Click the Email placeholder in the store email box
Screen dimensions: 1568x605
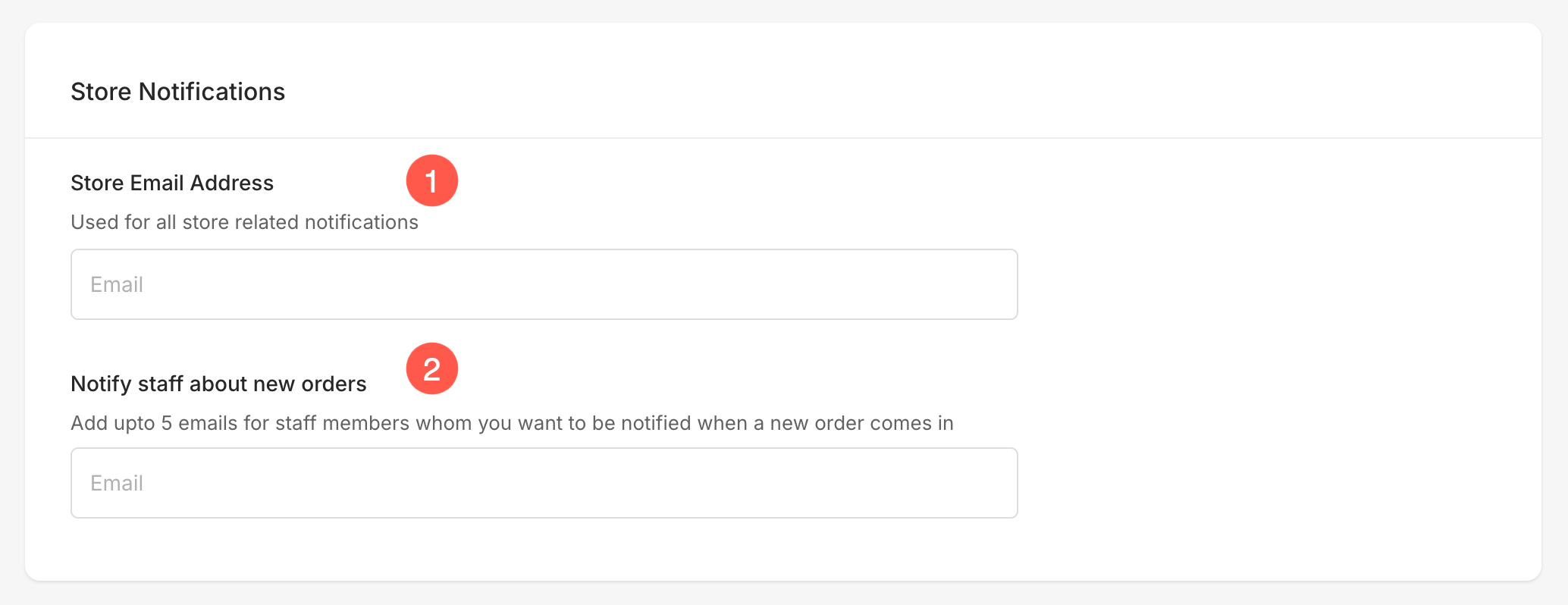[x=117, y=284]
